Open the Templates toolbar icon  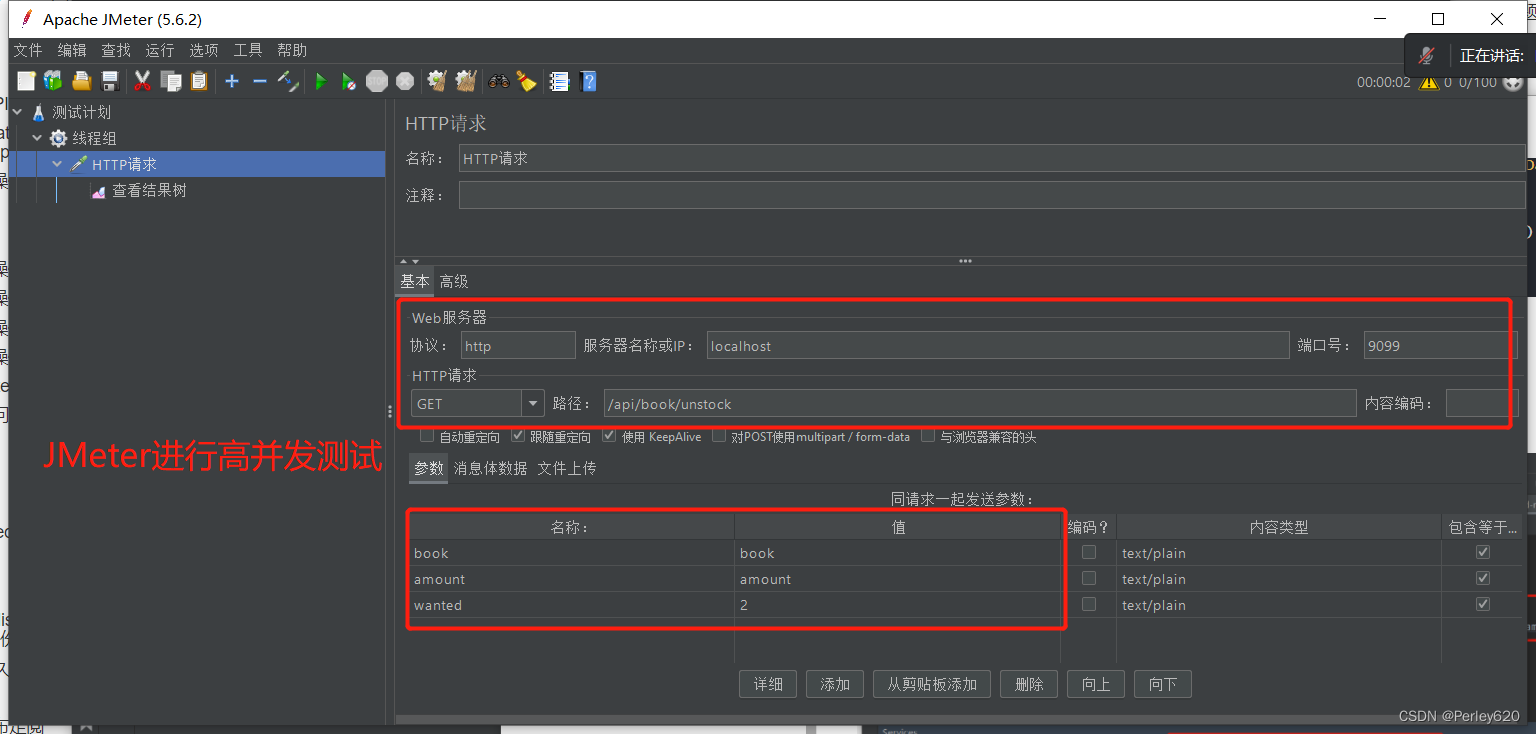53,81
